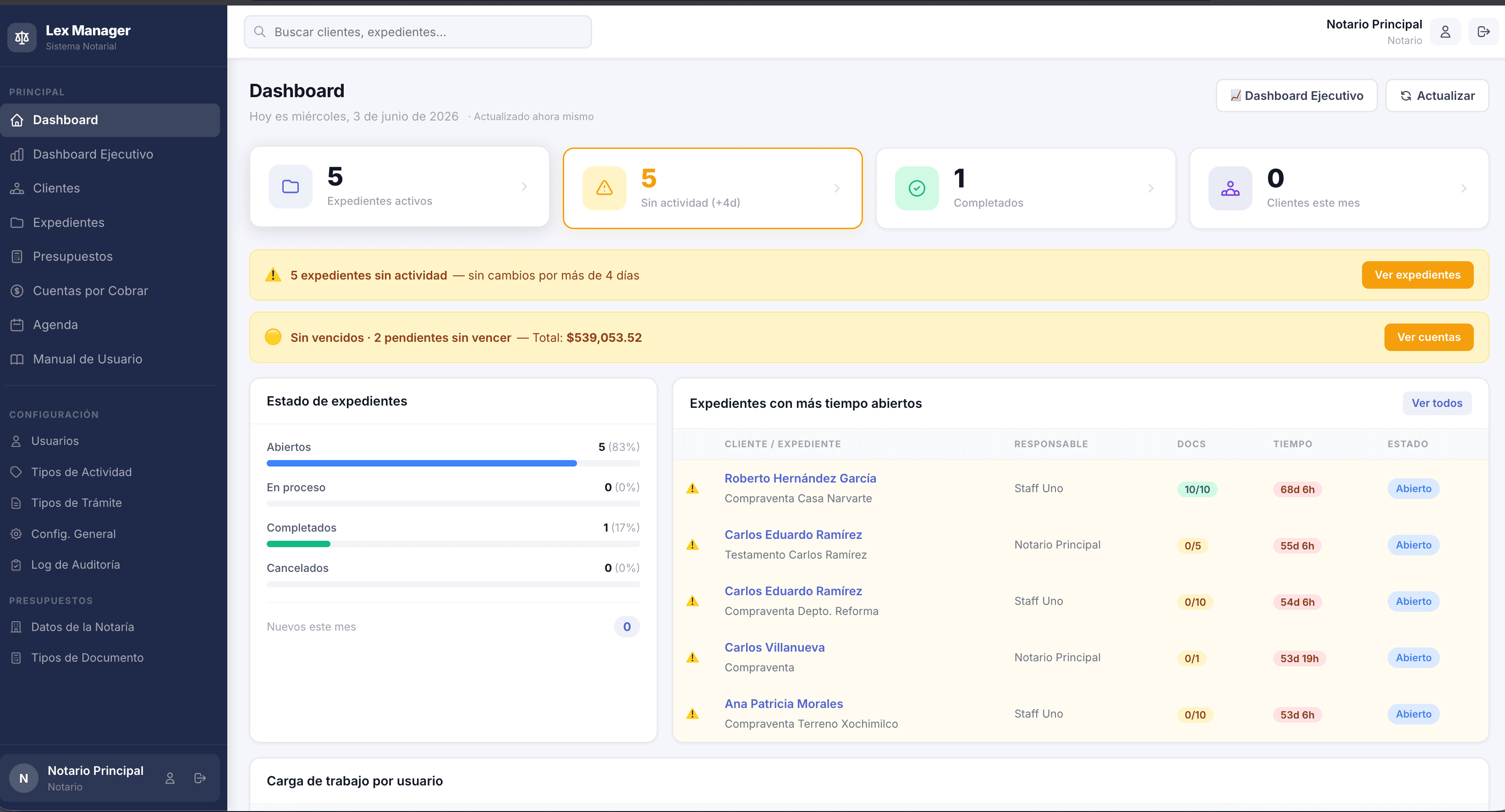Click the Log de Auditoría clipboard icon
The width and height of the screenshot is (1505, 812).
click(16, 565)
